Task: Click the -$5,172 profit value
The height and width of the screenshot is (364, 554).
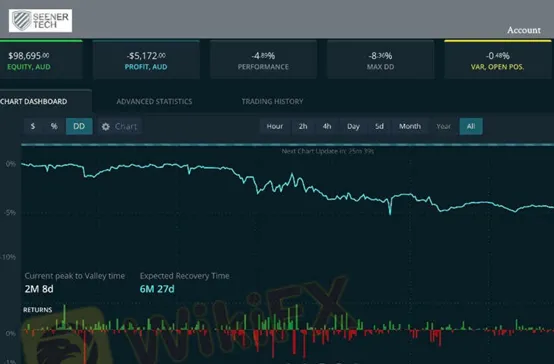Action: (146, 56)
